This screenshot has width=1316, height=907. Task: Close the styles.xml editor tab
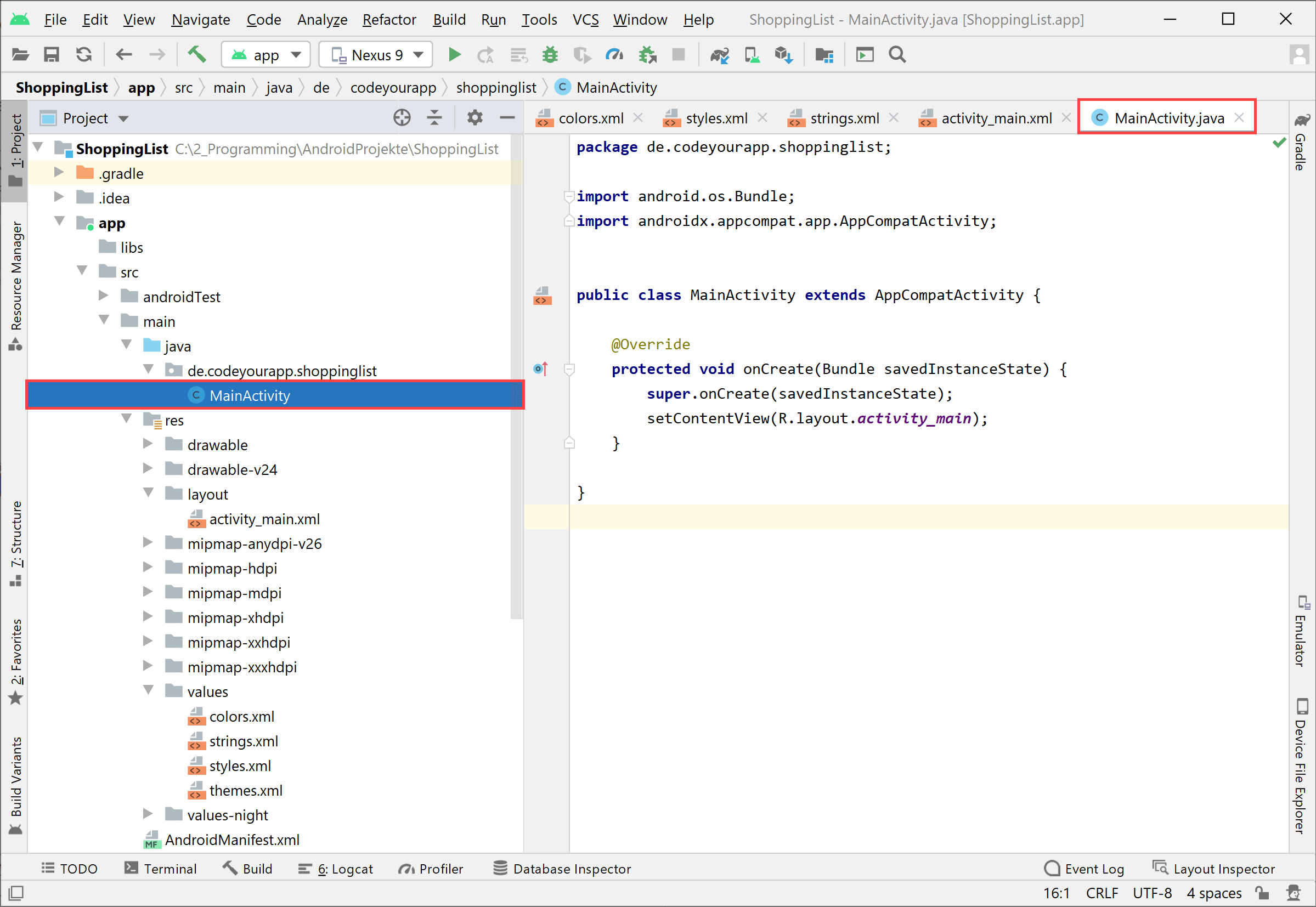pos(763,118)
